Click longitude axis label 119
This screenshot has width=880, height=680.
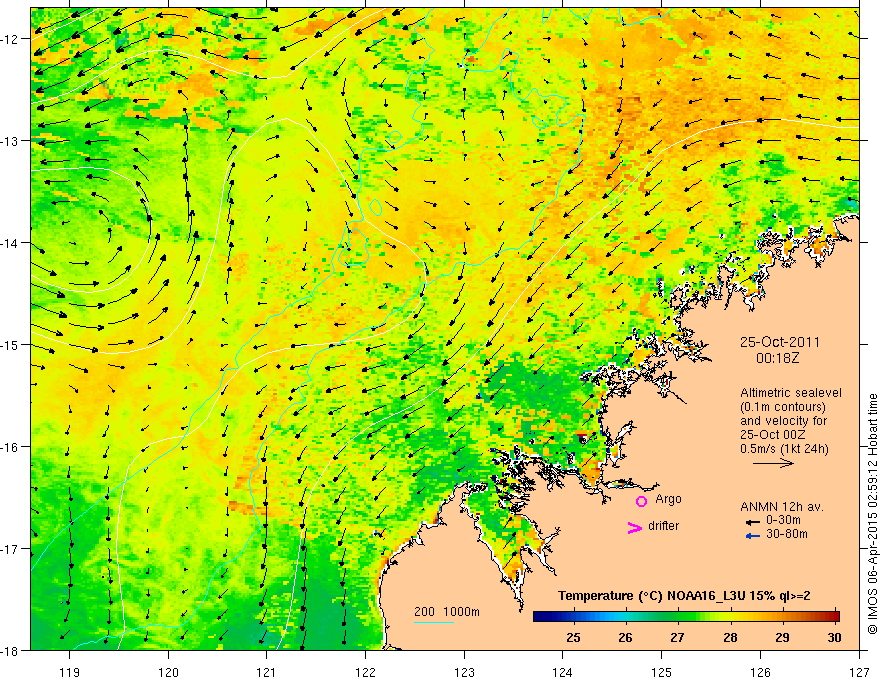click(70, 673)
